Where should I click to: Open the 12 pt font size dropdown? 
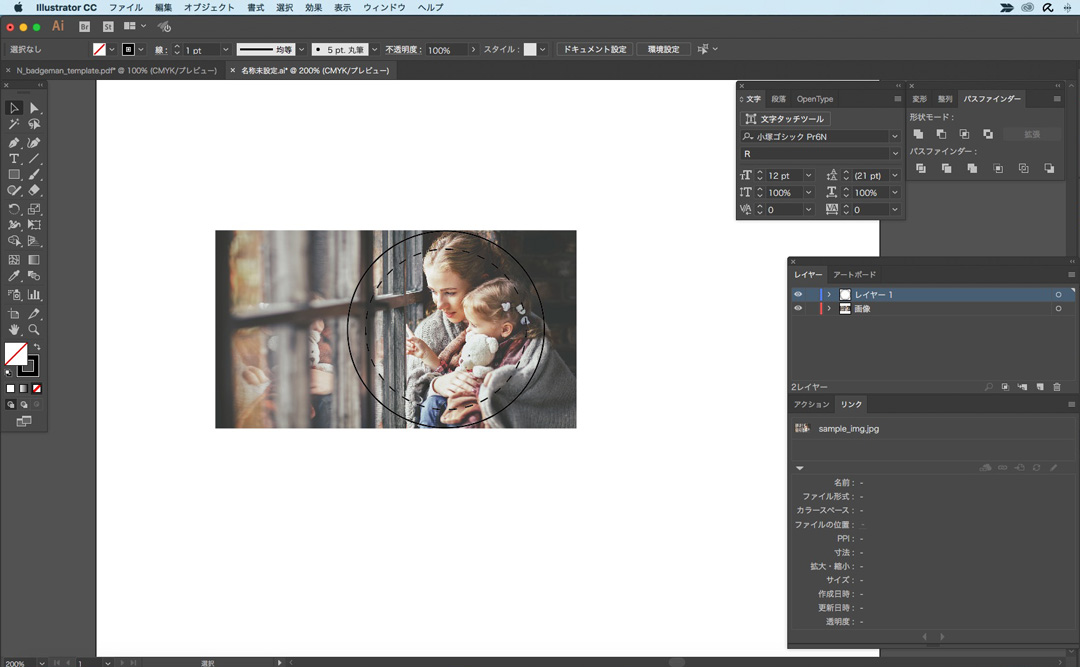[808, 176]
